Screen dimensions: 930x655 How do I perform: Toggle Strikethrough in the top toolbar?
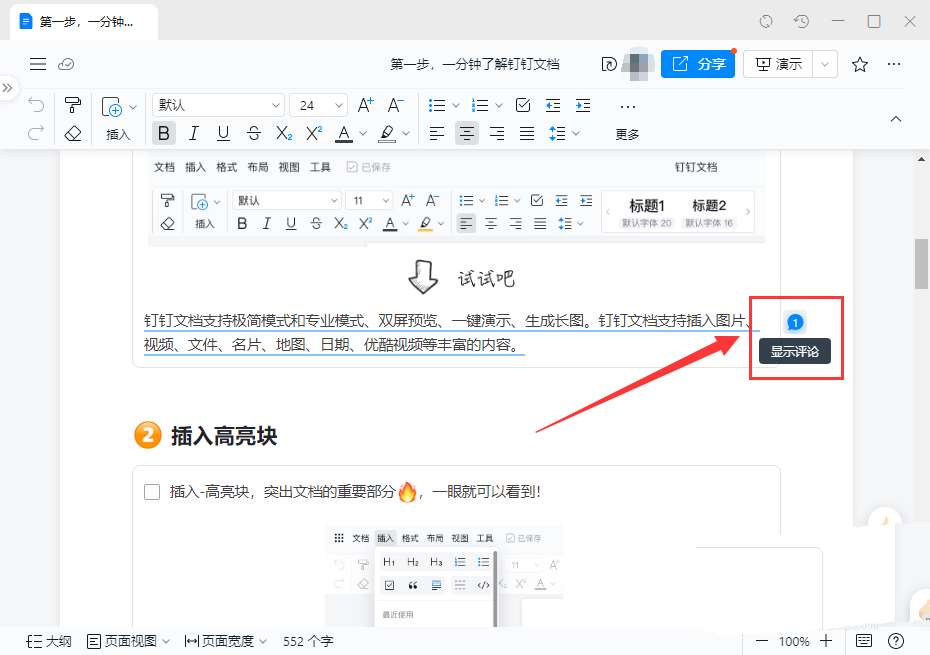[254, 133]
